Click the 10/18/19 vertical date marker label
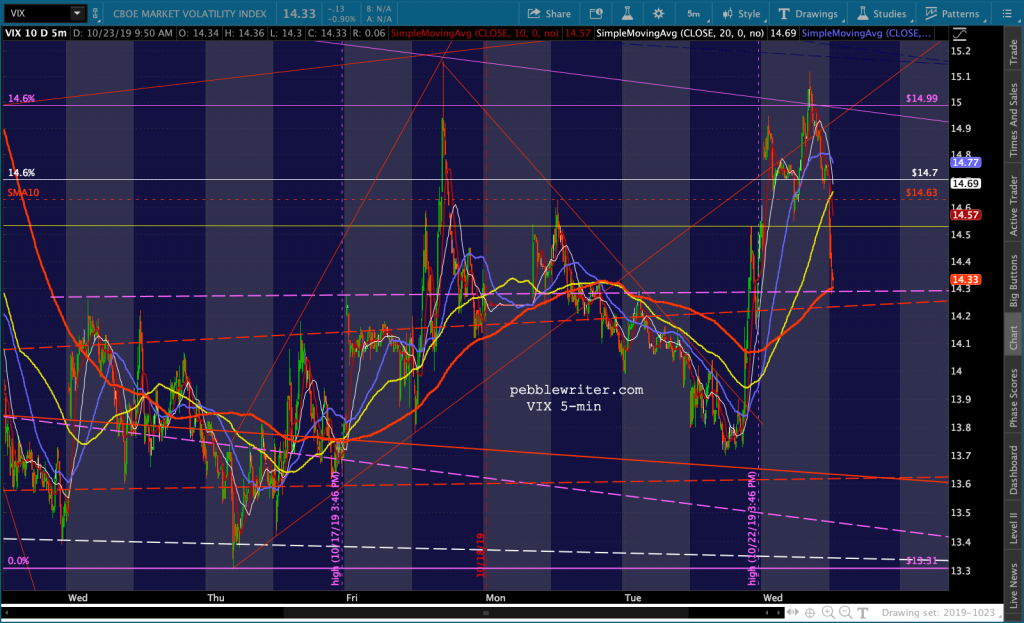Viewport: 1024px width, 623px height. click(480, 555)
